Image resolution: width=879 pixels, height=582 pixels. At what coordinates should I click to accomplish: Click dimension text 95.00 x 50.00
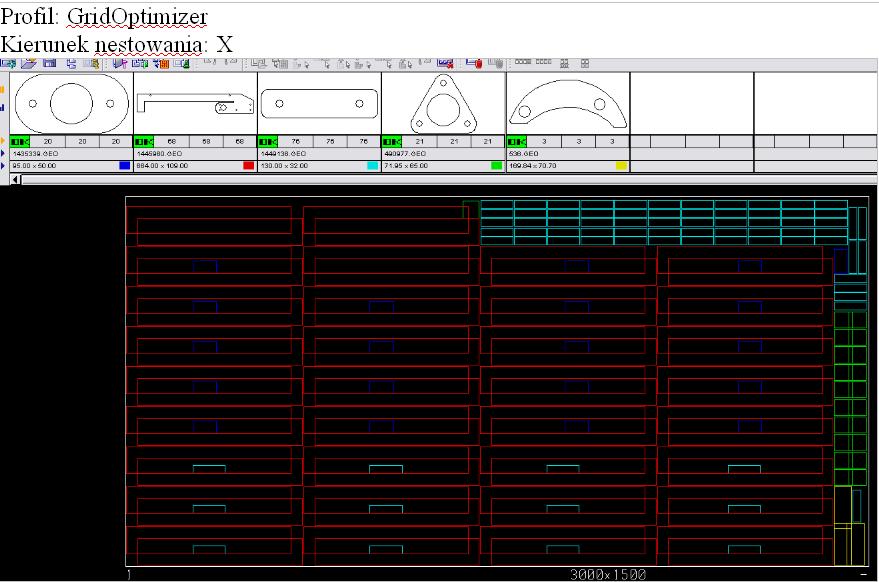pyautogui.click(x=34, y=166)
